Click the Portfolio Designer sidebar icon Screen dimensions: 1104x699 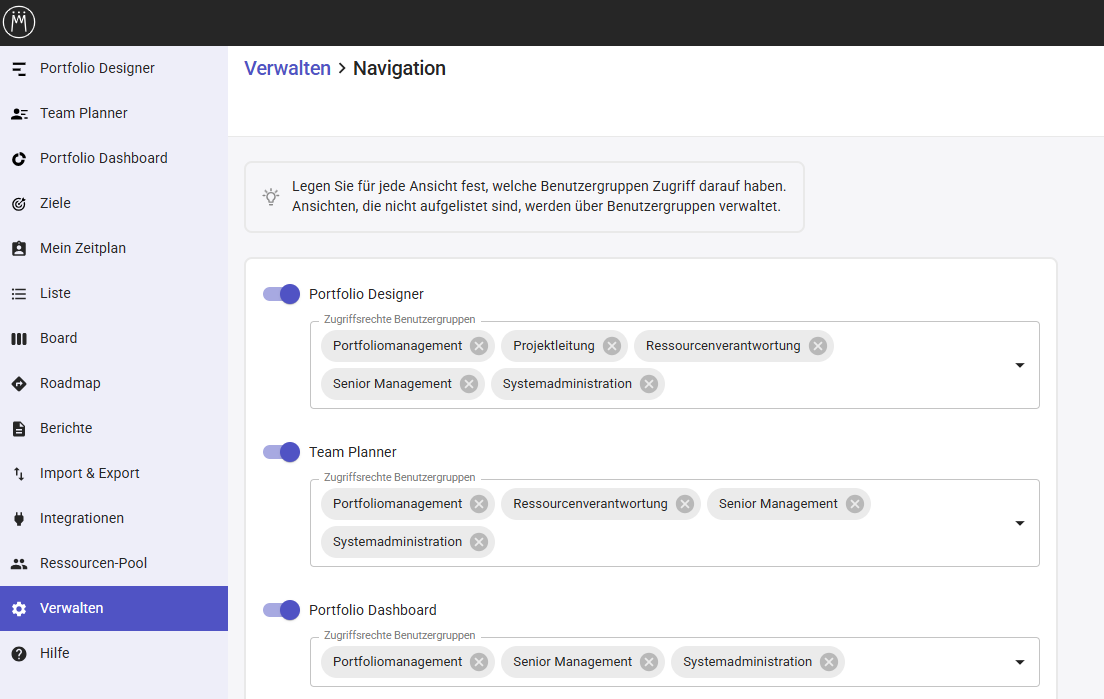[x=19, y=68]
